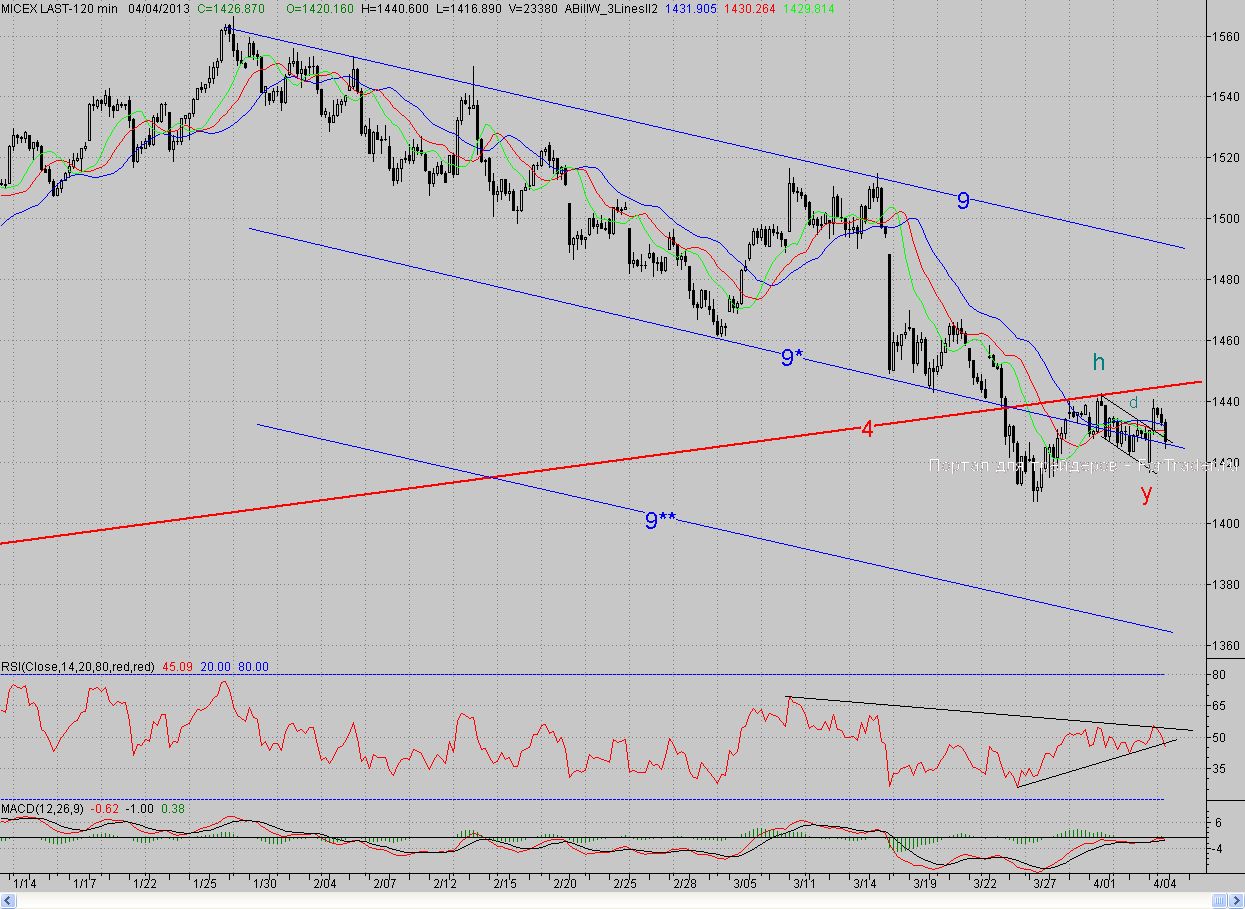Image resolution: width=1245 pixels, height=909 pixels.
Task: Click the 4/04 date on time axis
Action: tap(1165, 884)
